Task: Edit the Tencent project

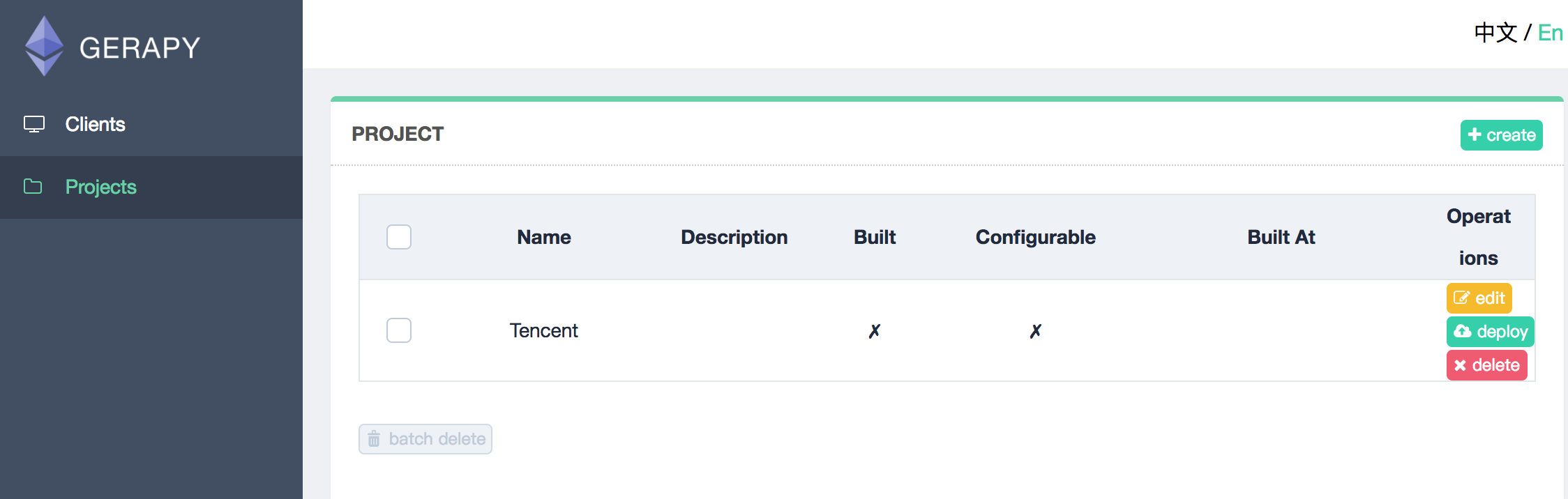Action: click(x=1479, y=298)
